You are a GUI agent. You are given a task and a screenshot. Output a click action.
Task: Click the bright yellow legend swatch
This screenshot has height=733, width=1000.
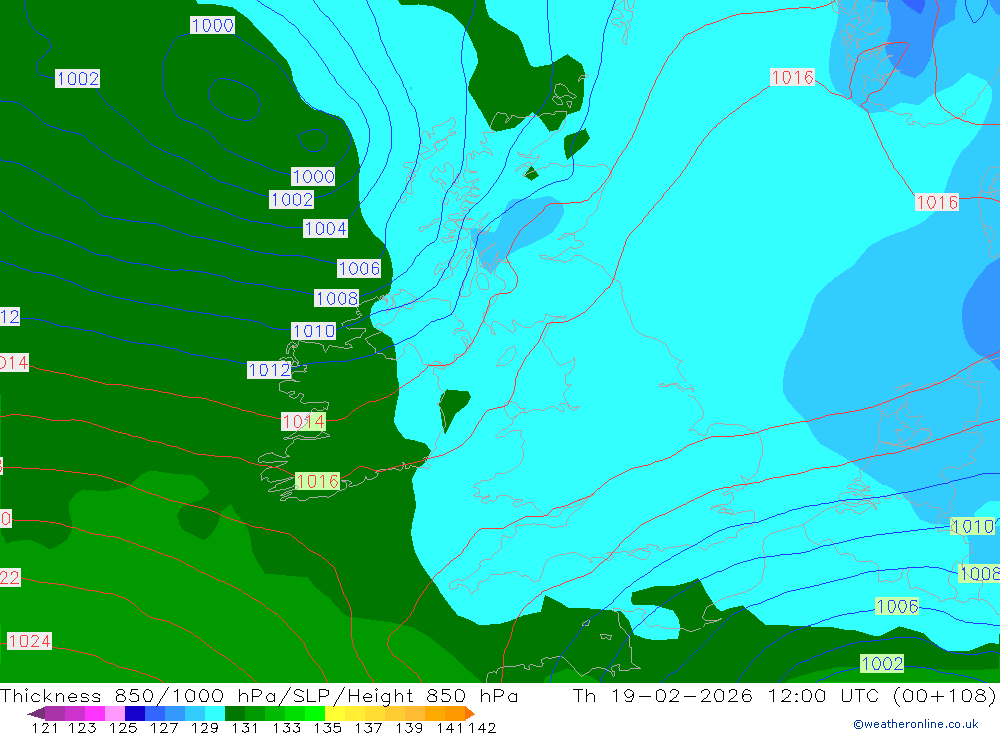coord(335,713)
